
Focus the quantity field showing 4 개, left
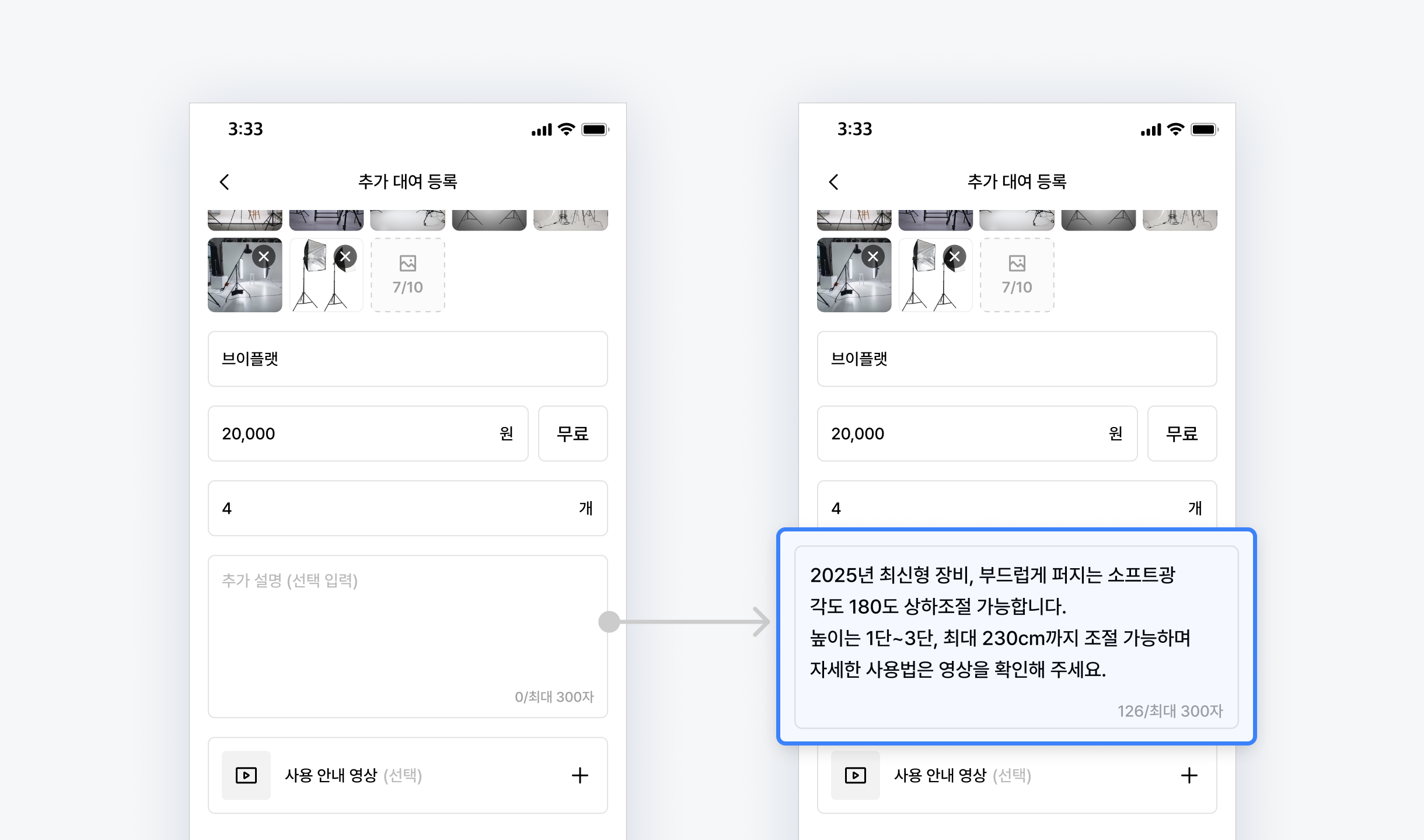click(407, 508)
